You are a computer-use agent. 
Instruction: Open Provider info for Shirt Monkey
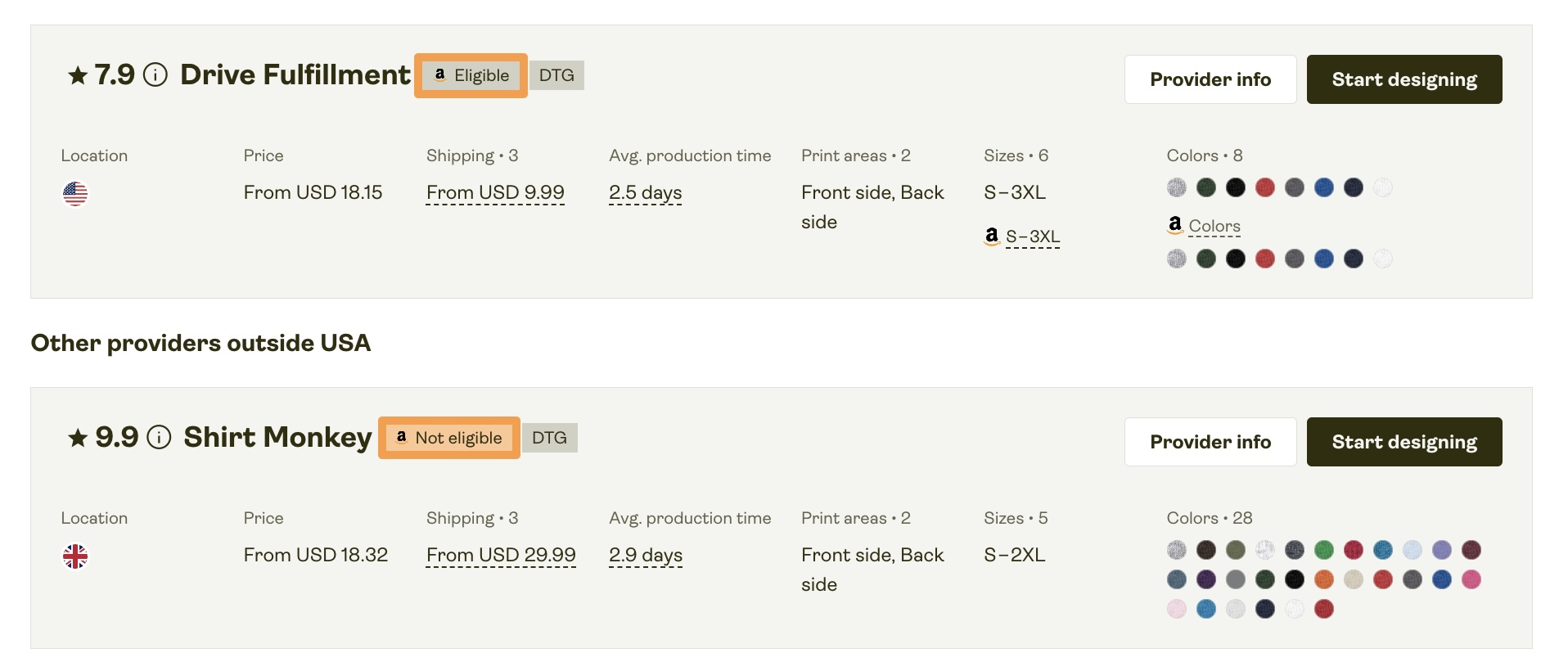click(1210, 442)
